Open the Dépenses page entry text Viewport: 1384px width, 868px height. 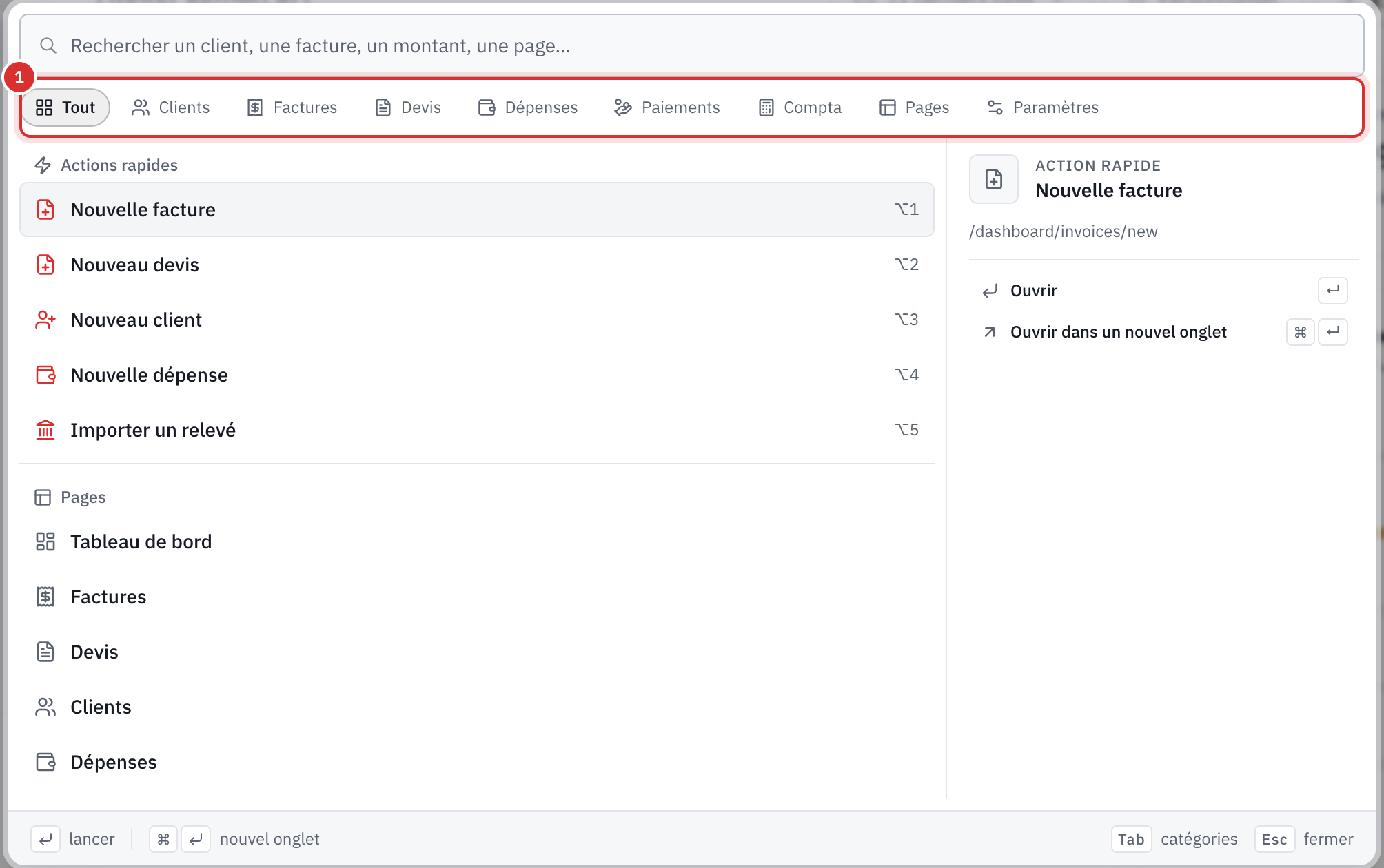[114, 762]
